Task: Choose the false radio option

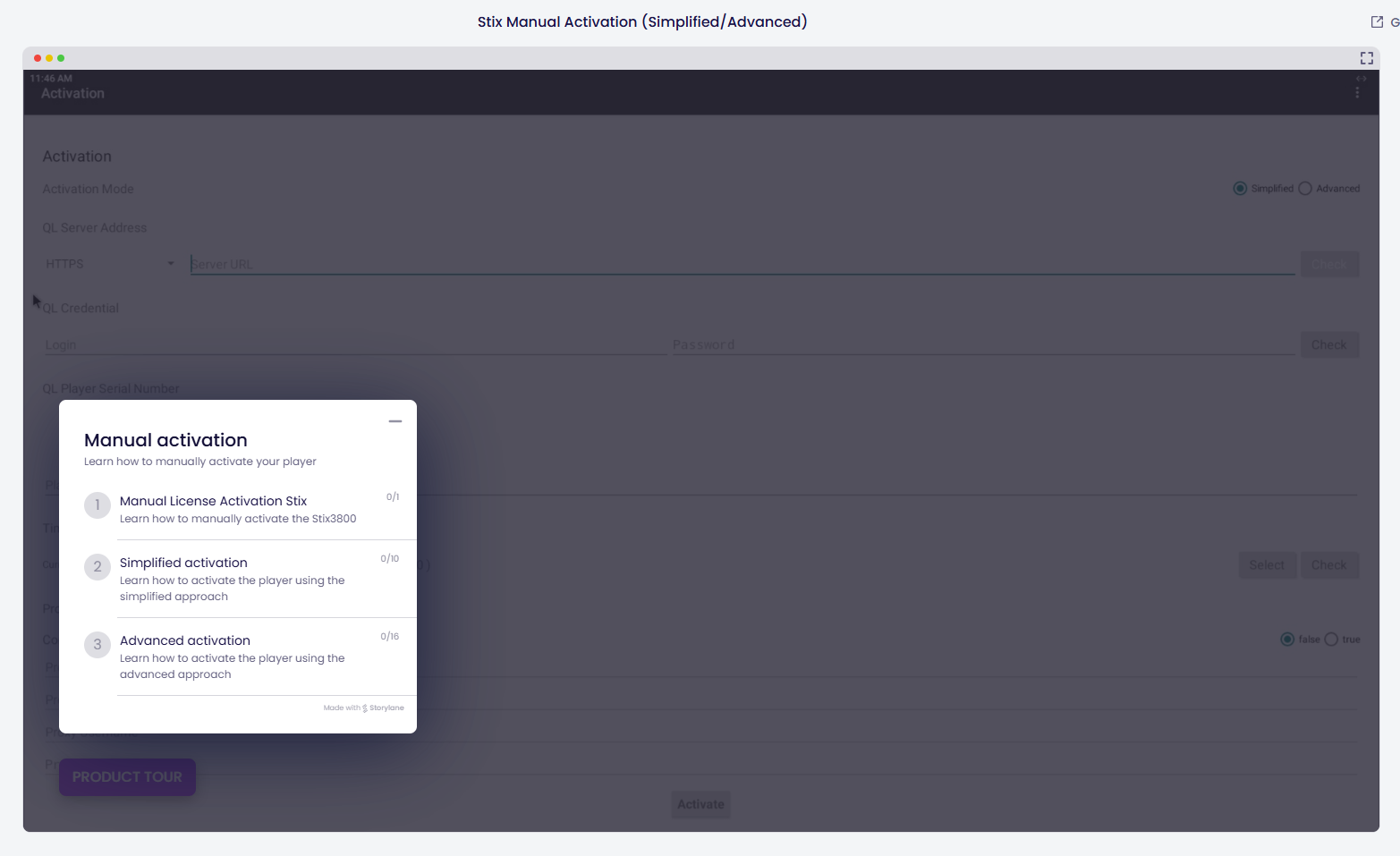Action: click(1287, 640)
